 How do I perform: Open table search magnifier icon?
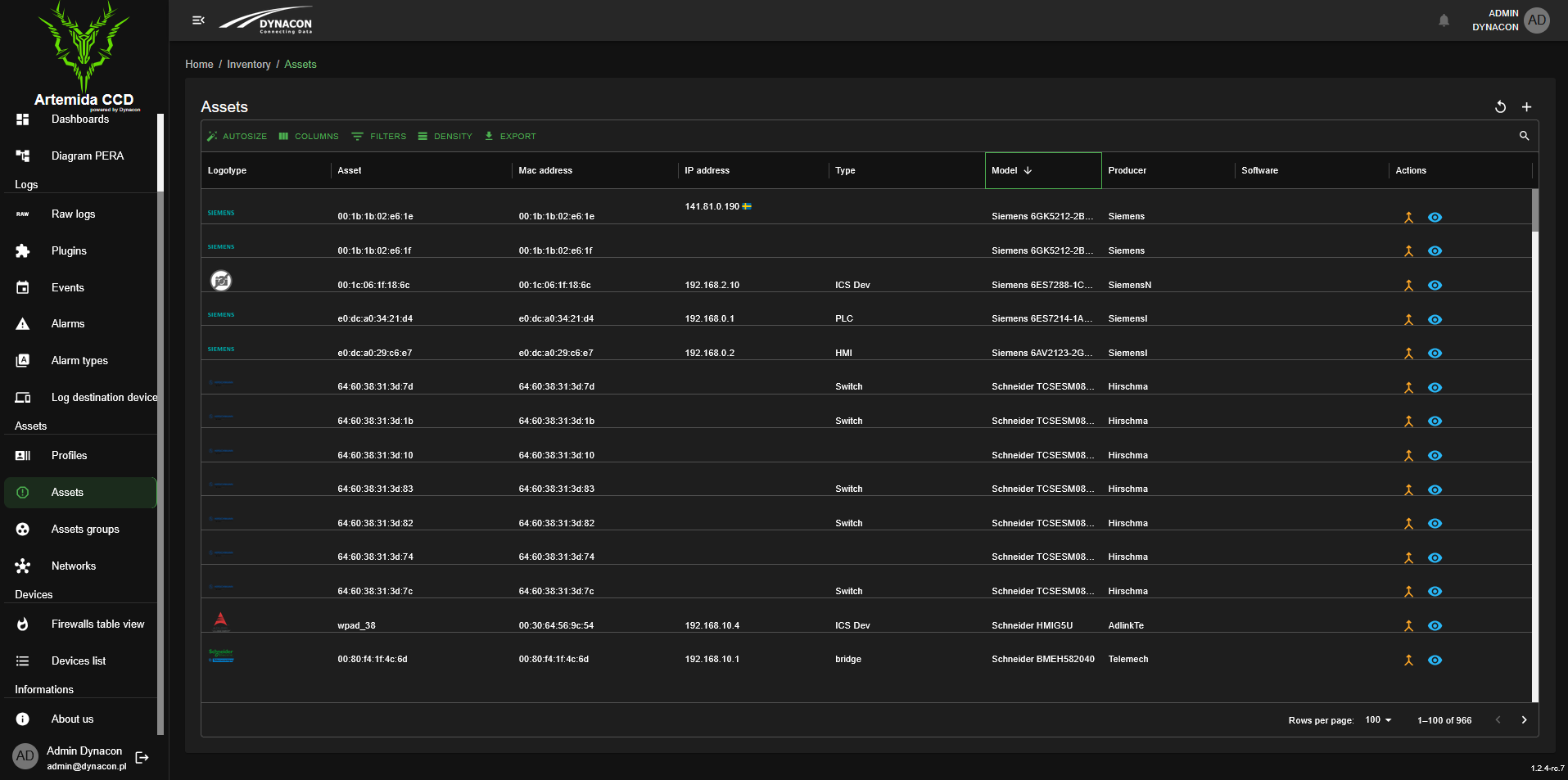[x=1524, y=136]
